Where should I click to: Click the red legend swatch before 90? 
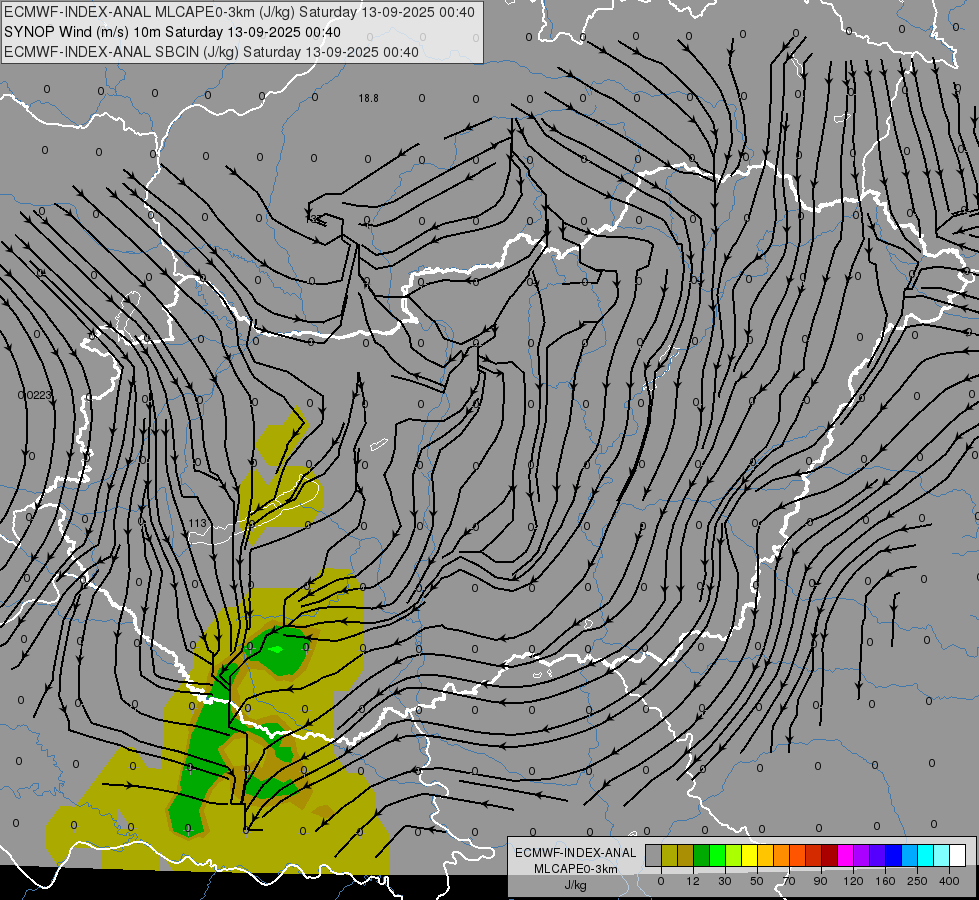click(x=814, y=855)
